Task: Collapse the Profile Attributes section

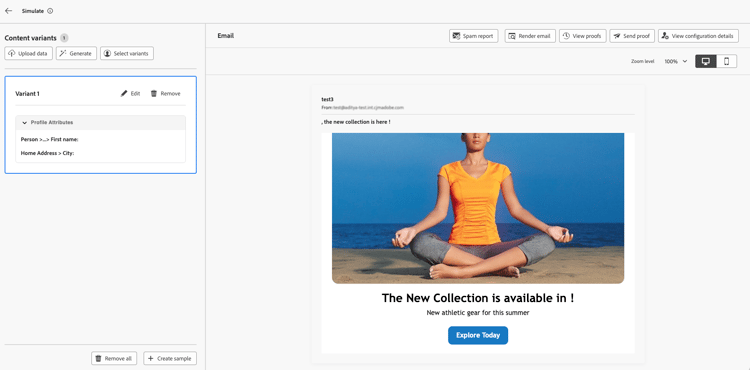Action: 25,122
